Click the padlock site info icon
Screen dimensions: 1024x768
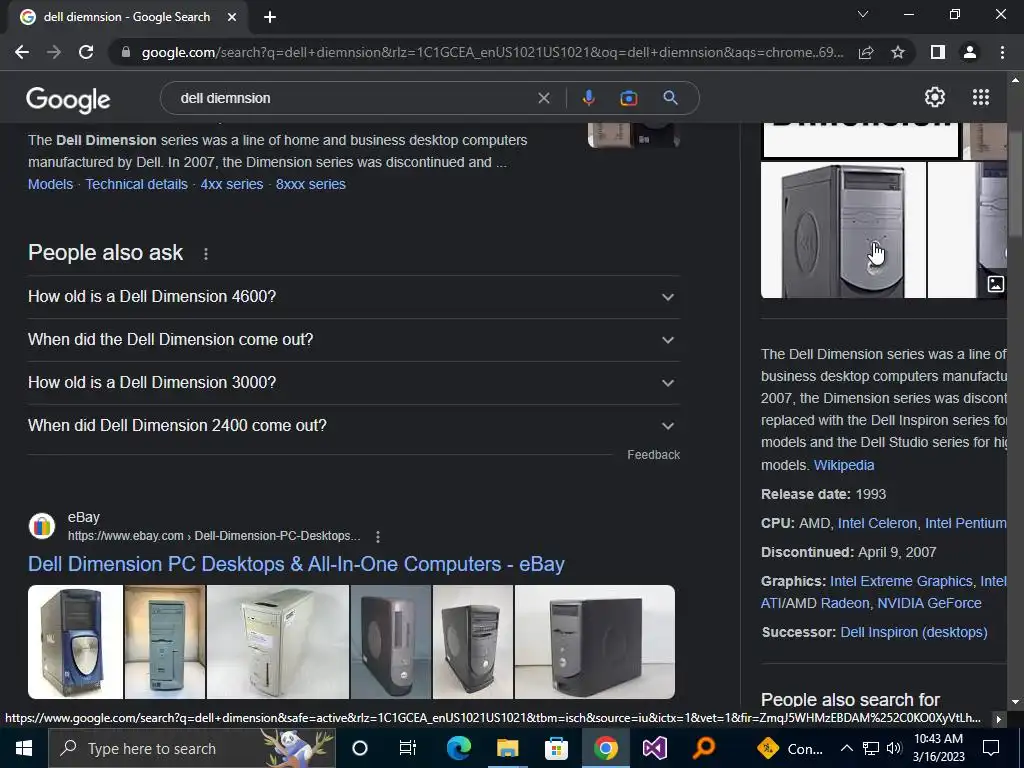click(126, 52)
